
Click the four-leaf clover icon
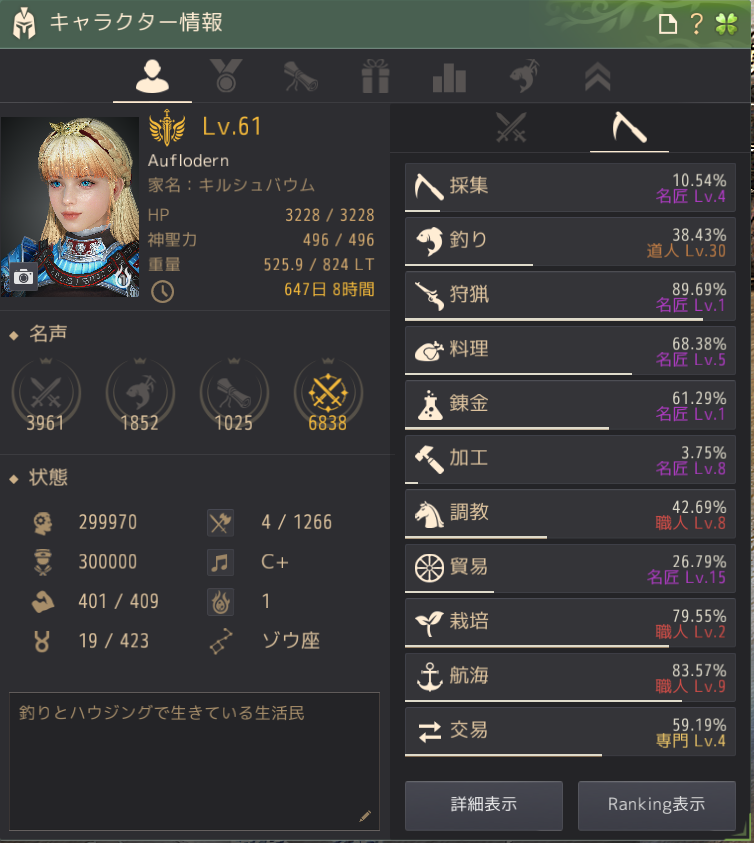point(727,24)
